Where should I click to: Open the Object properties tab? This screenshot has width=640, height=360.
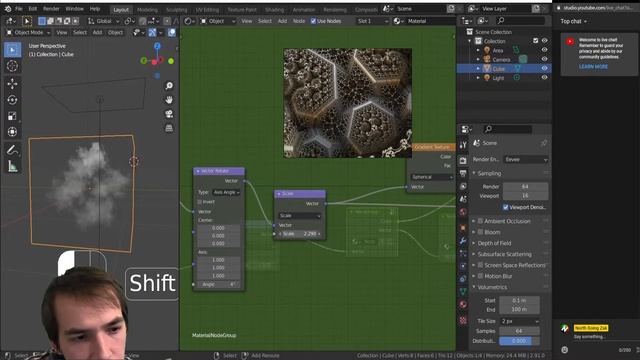coord(463,228)
